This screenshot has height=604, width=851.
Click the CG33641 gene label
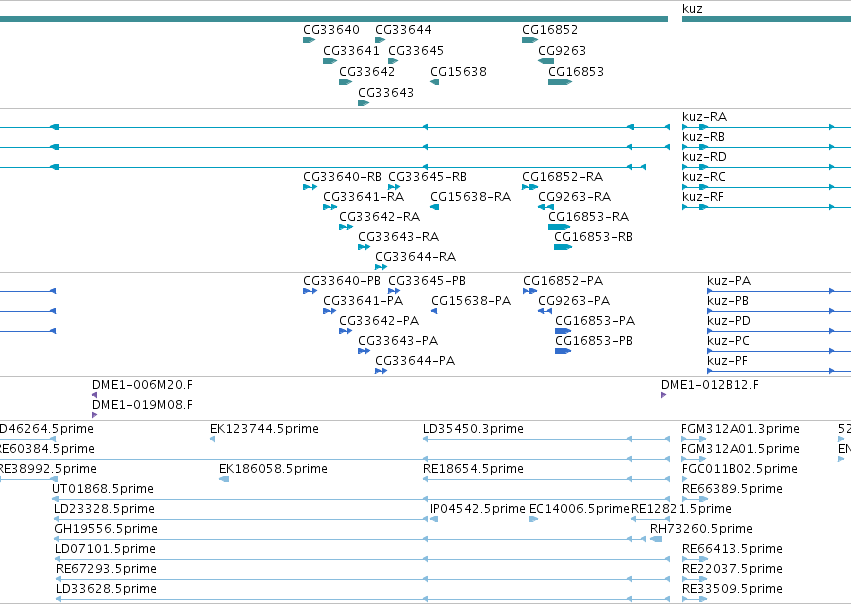[x=351, y=51]
